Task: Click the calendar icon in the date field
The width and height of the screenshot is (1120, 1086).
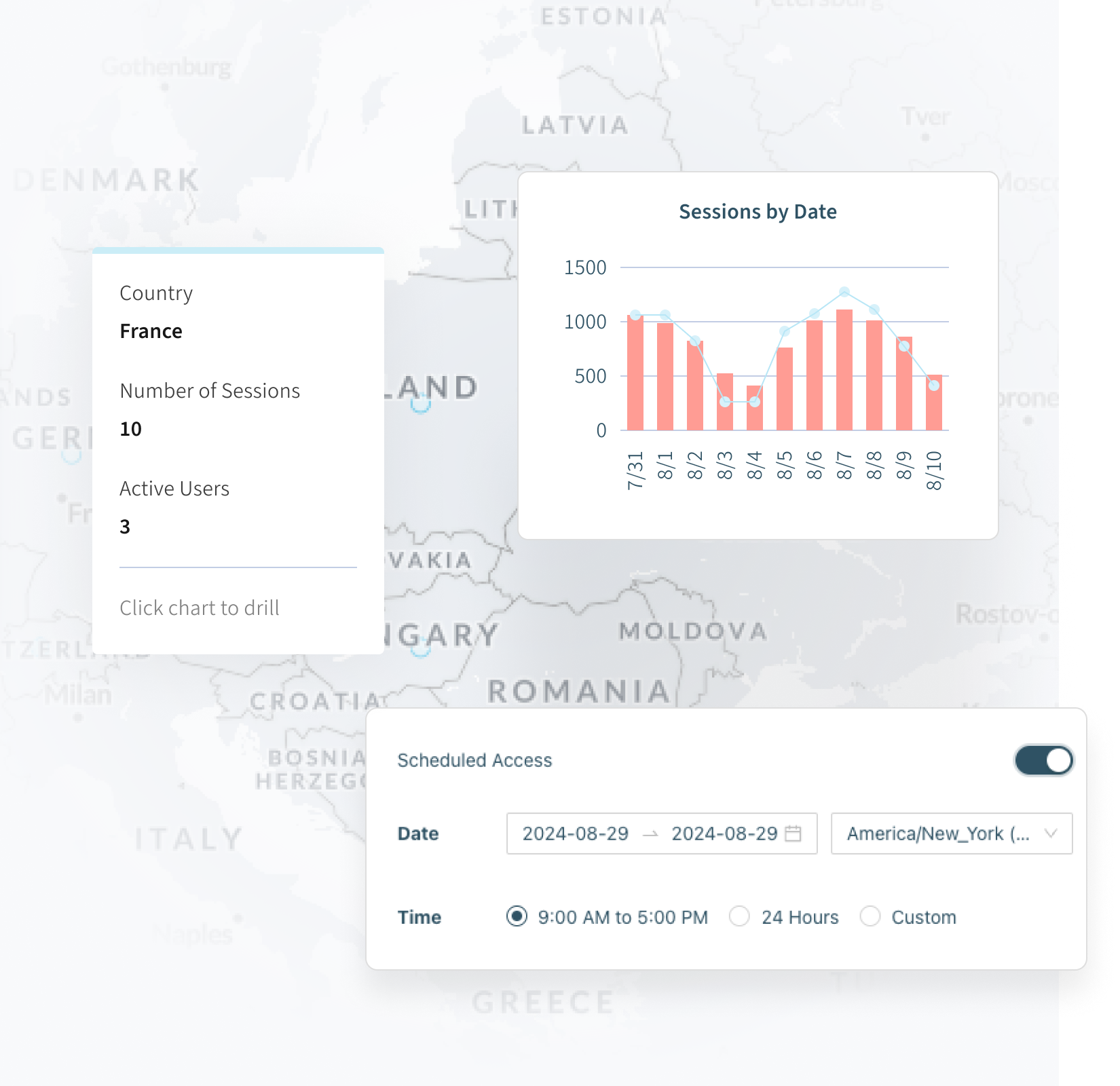Action: click(x=793, y=834)
